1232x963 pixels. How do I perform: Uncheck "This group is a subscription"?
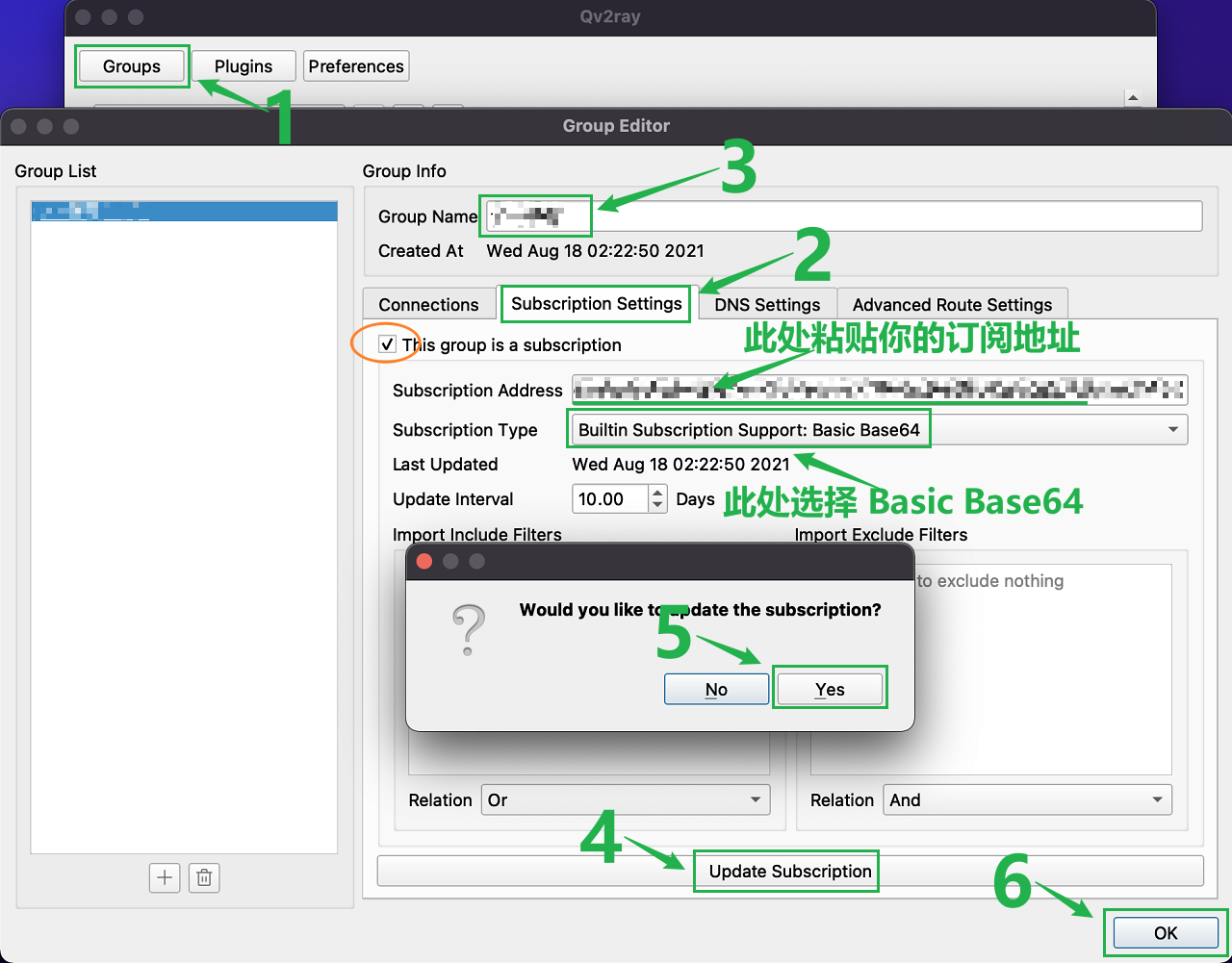tap(387, 344)
